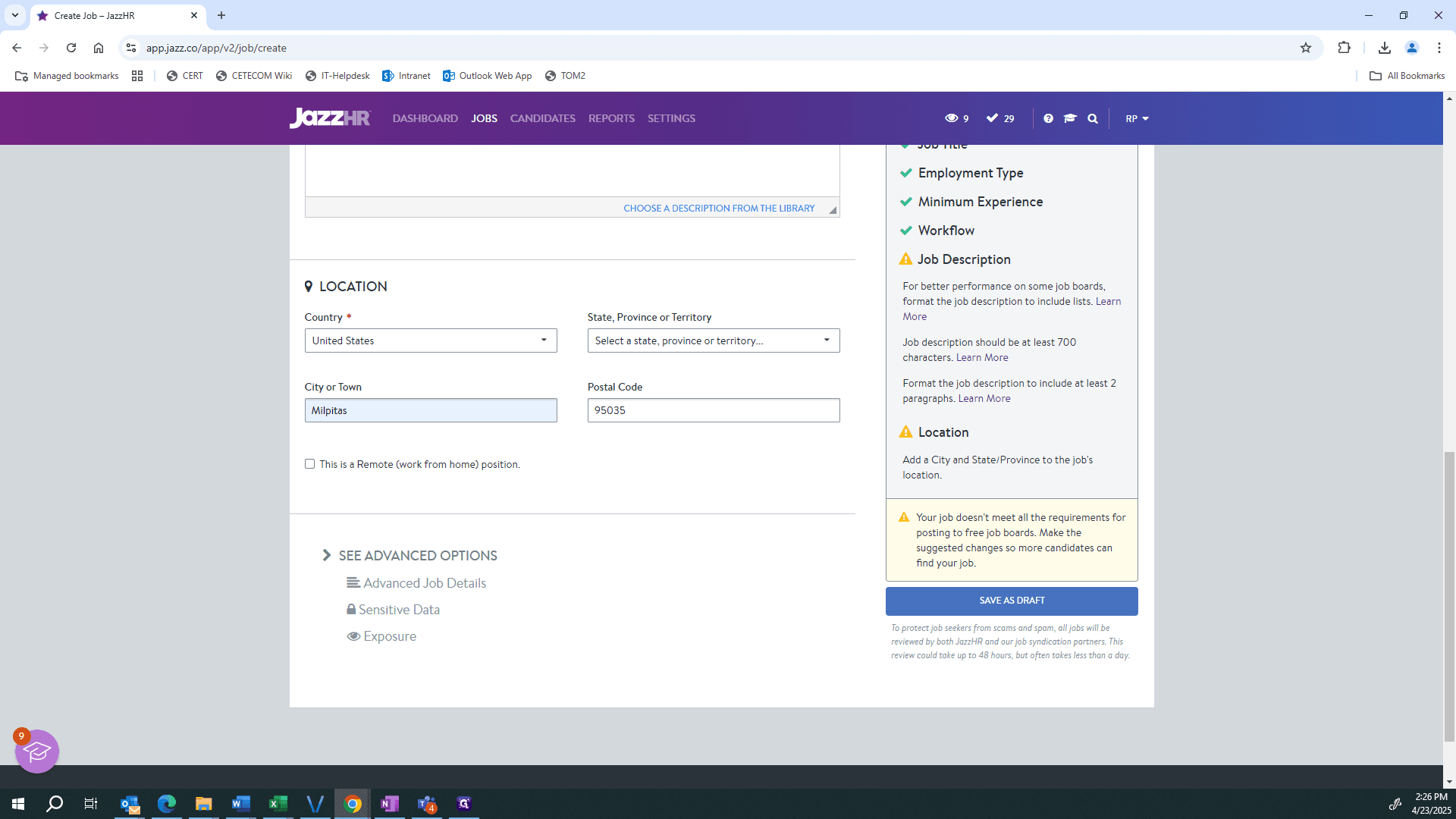Open the Intranet bookmark
The image size is (1456, 819).
click(x=406, y=76)
